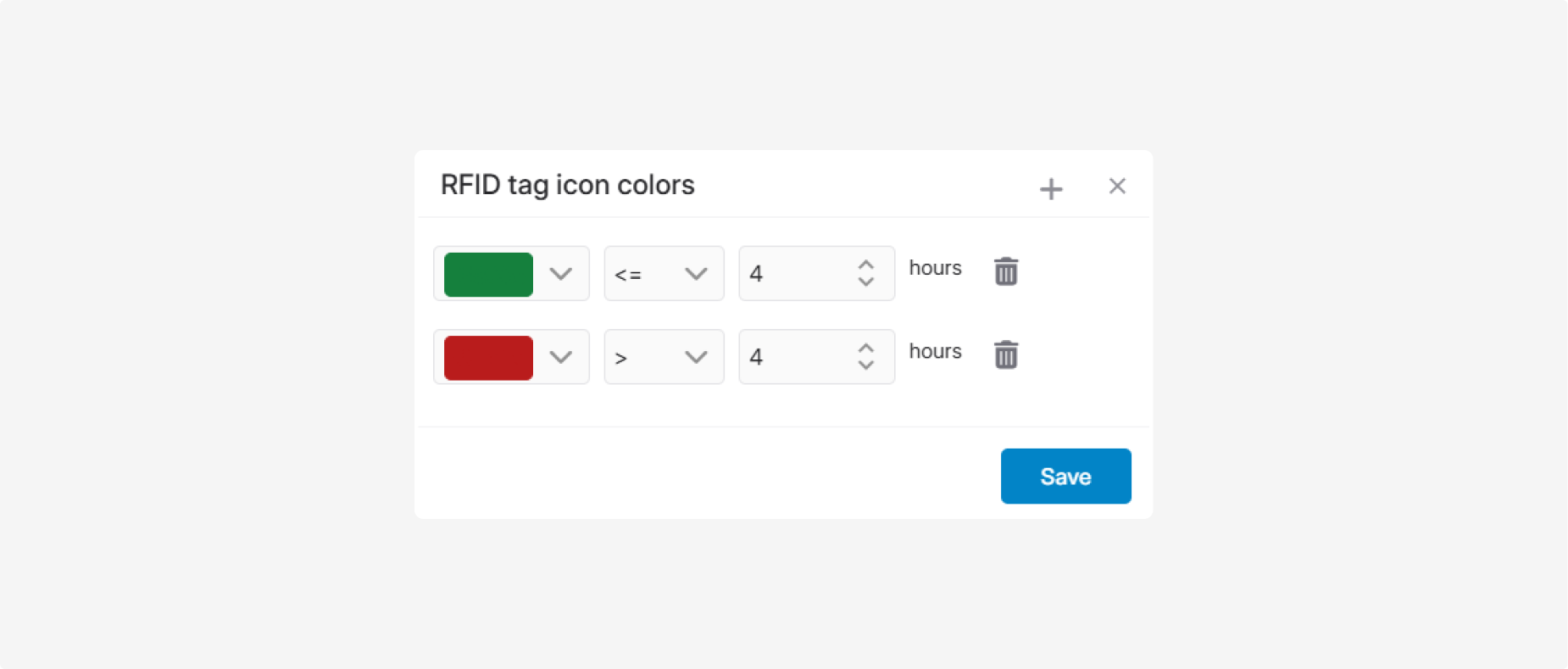
Task: Close the RFID tag icon colors dialog
Action: click(1117, 186)
